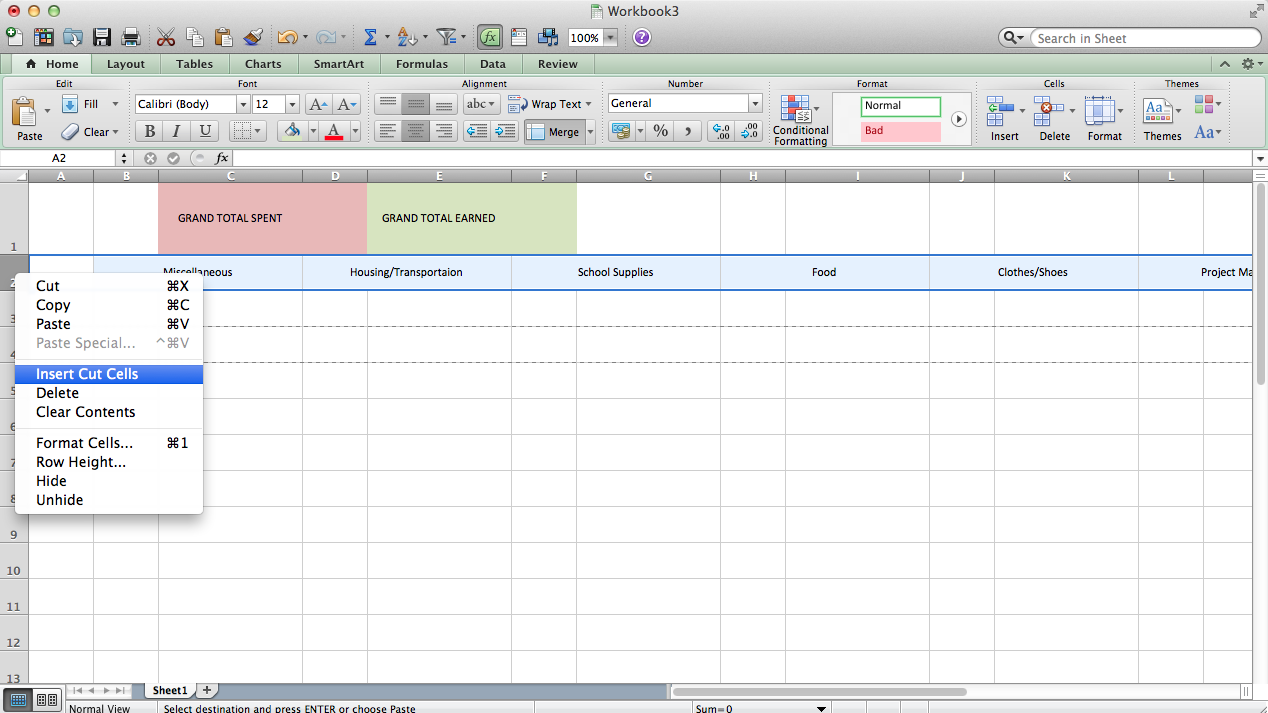Align text to the right

click(x=444, y=131)
